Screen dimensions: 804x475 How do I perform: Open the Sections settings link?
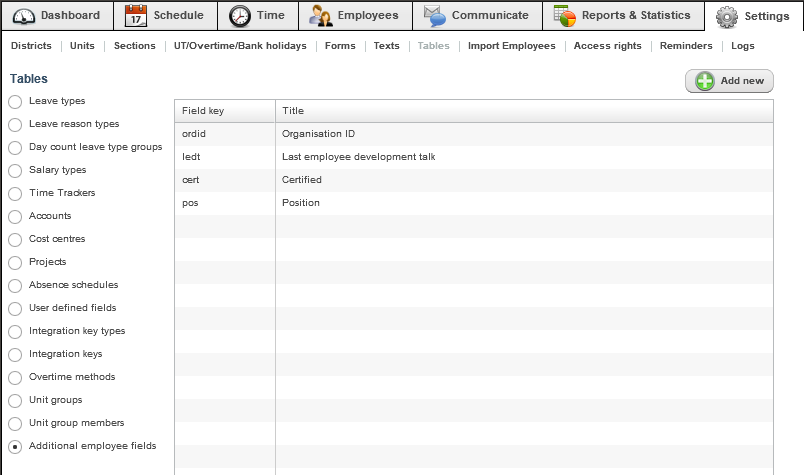[x=134, y=46]
